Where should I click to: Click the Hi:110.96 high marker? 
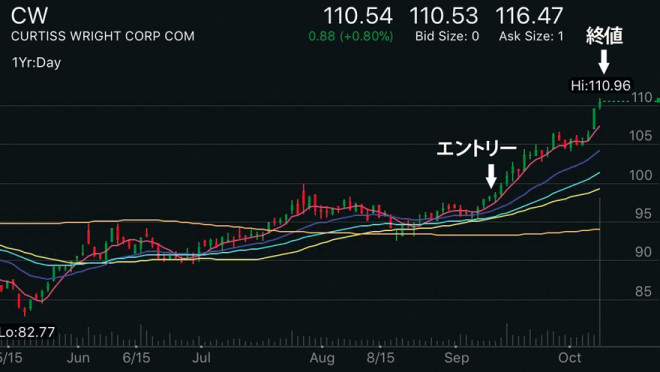[601, 85]
